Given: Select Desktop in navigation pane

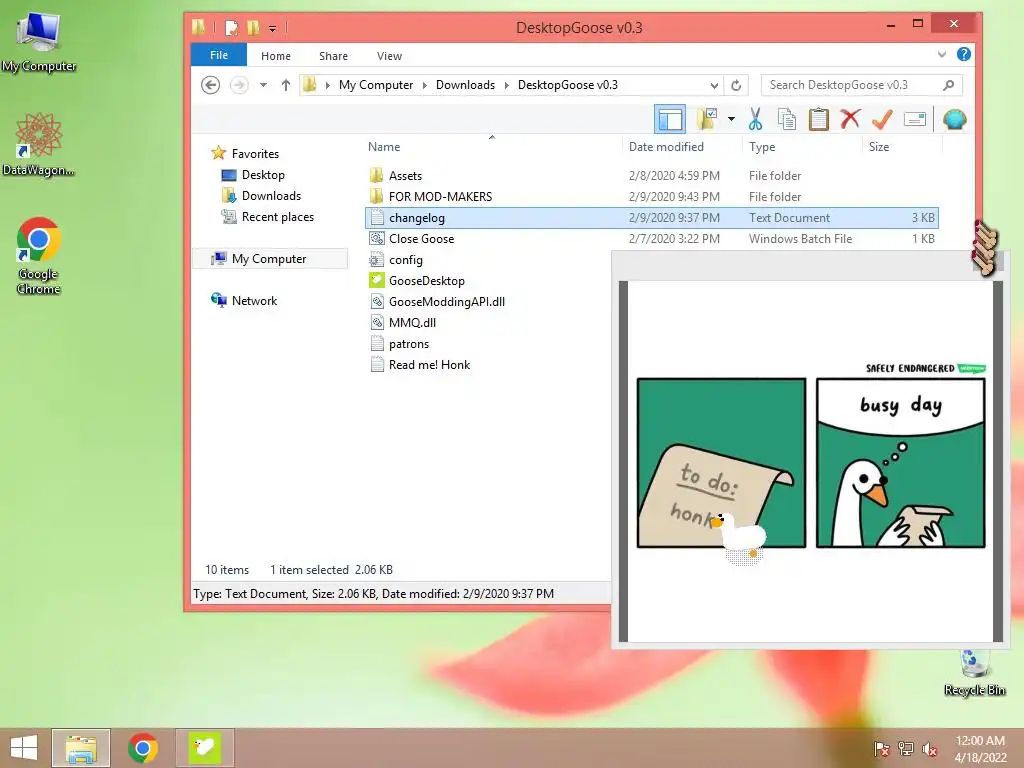Looking at the screenshot, I should (x=263, y=175).
